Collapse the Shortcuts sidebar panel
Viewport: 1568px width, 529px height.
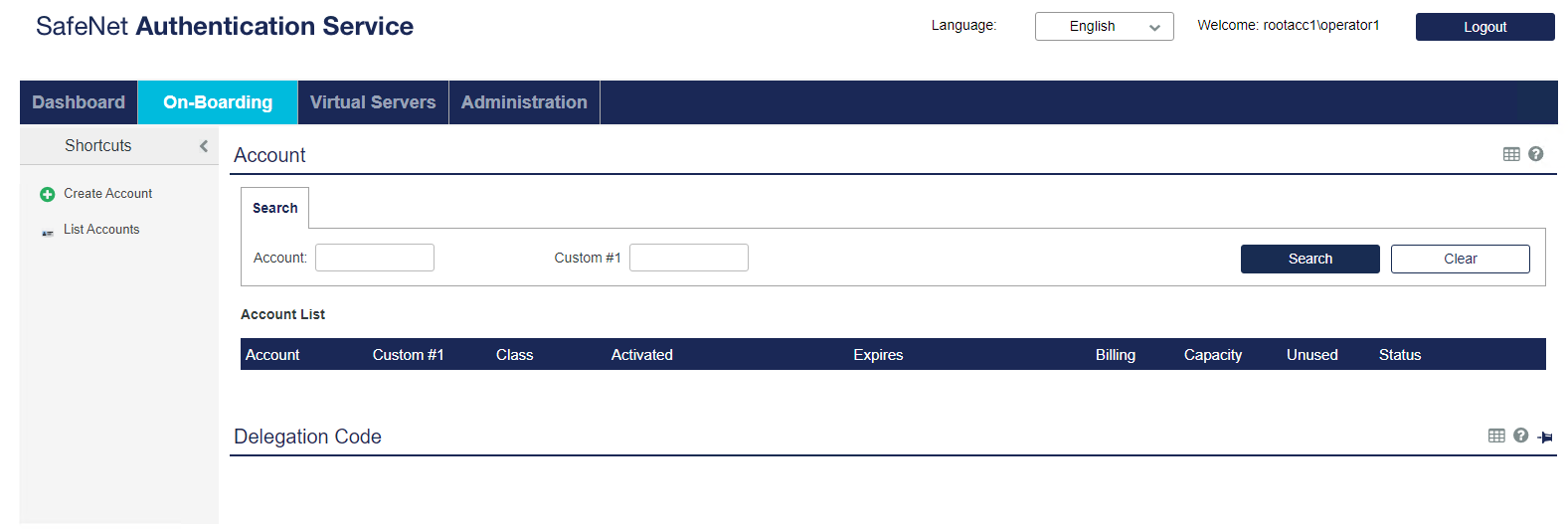point(204,146)
